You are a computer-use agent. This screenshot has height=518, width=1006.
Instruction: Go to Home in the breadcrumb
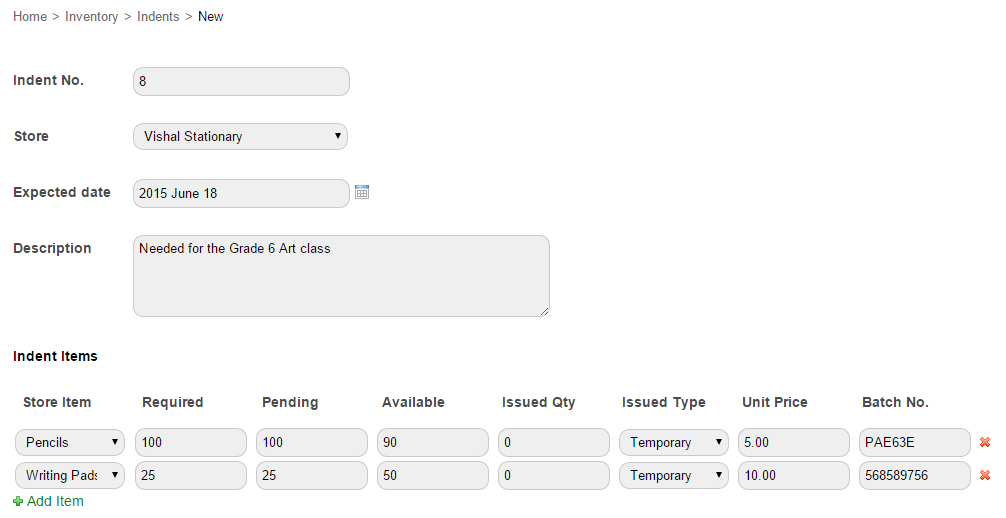tap(30, 17)
